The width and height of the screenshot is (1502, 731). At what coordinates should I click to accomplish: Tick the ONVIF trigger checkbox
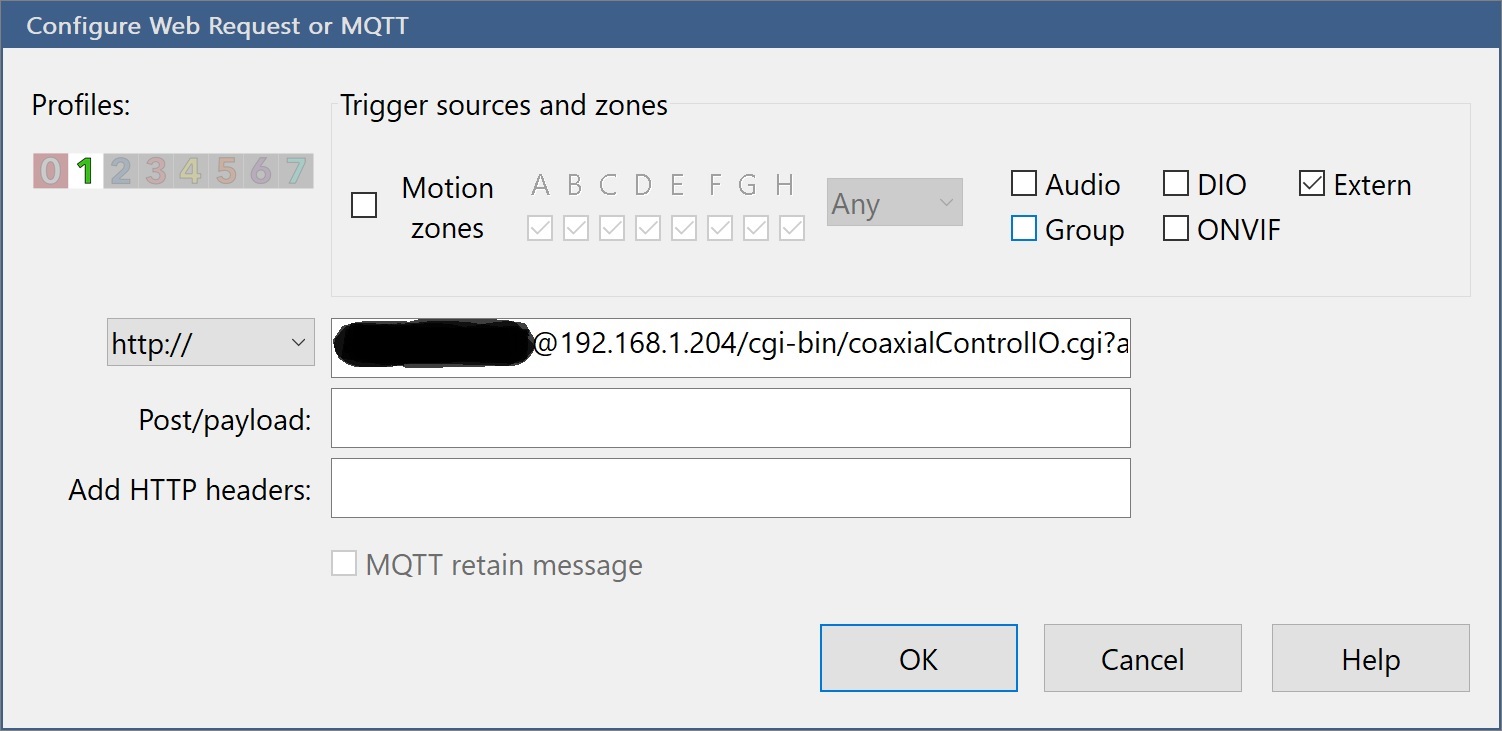coord(1176,230)
